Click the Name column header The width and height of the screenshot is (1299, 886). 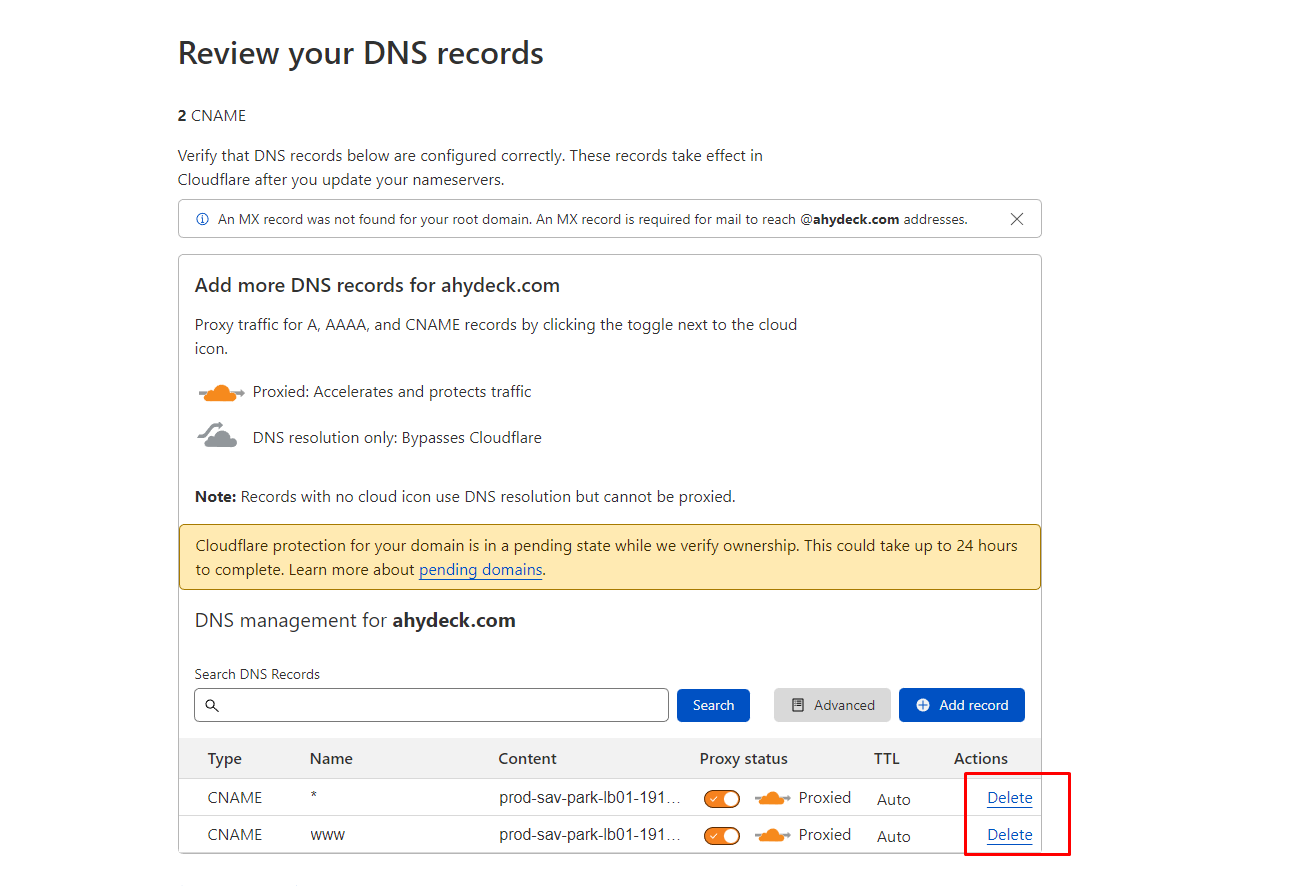(331, 759)
